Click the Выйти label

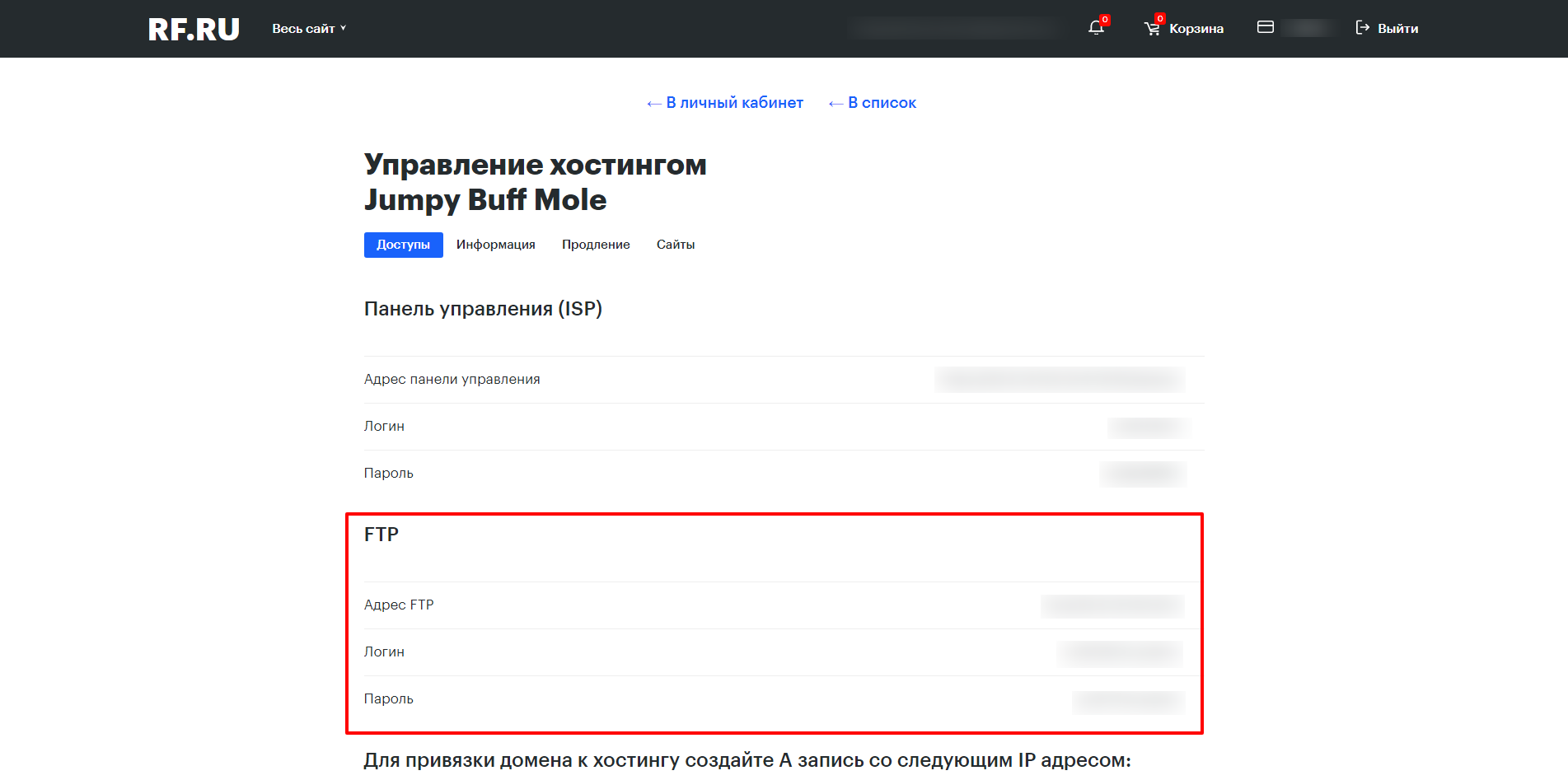[x=1397, y=29]
